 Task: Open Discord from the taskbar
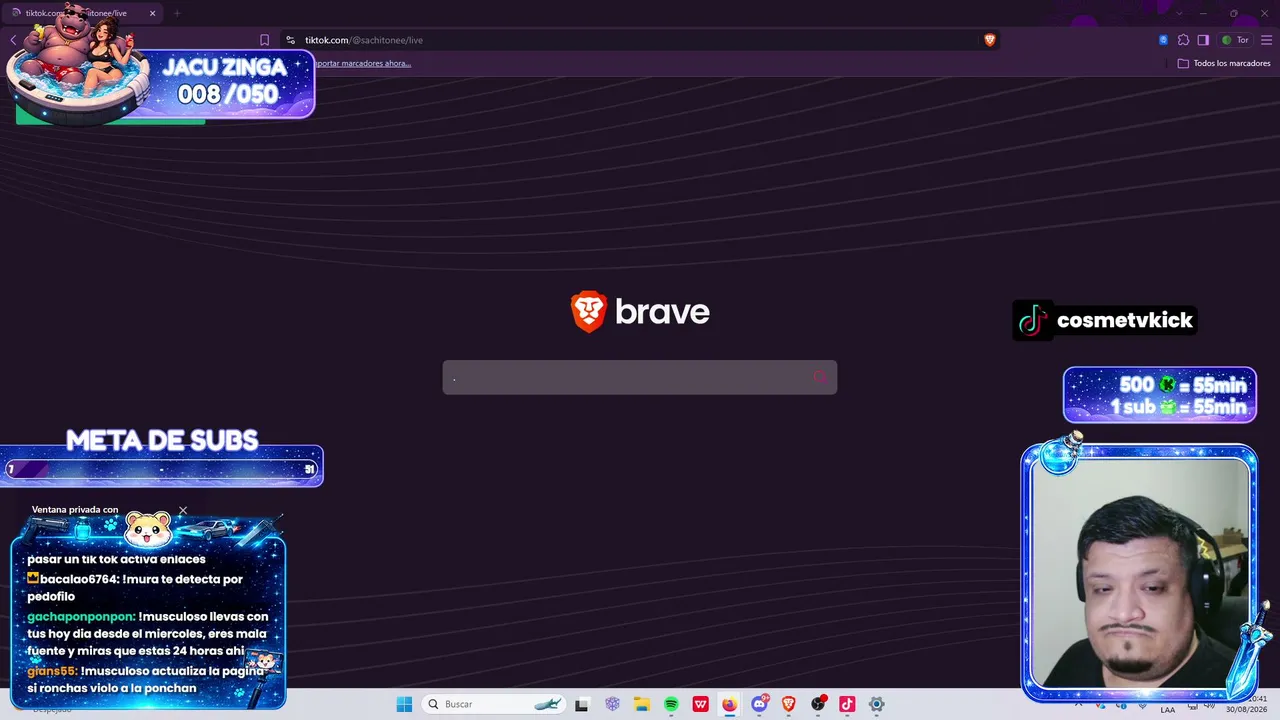[x=759, y=704]
